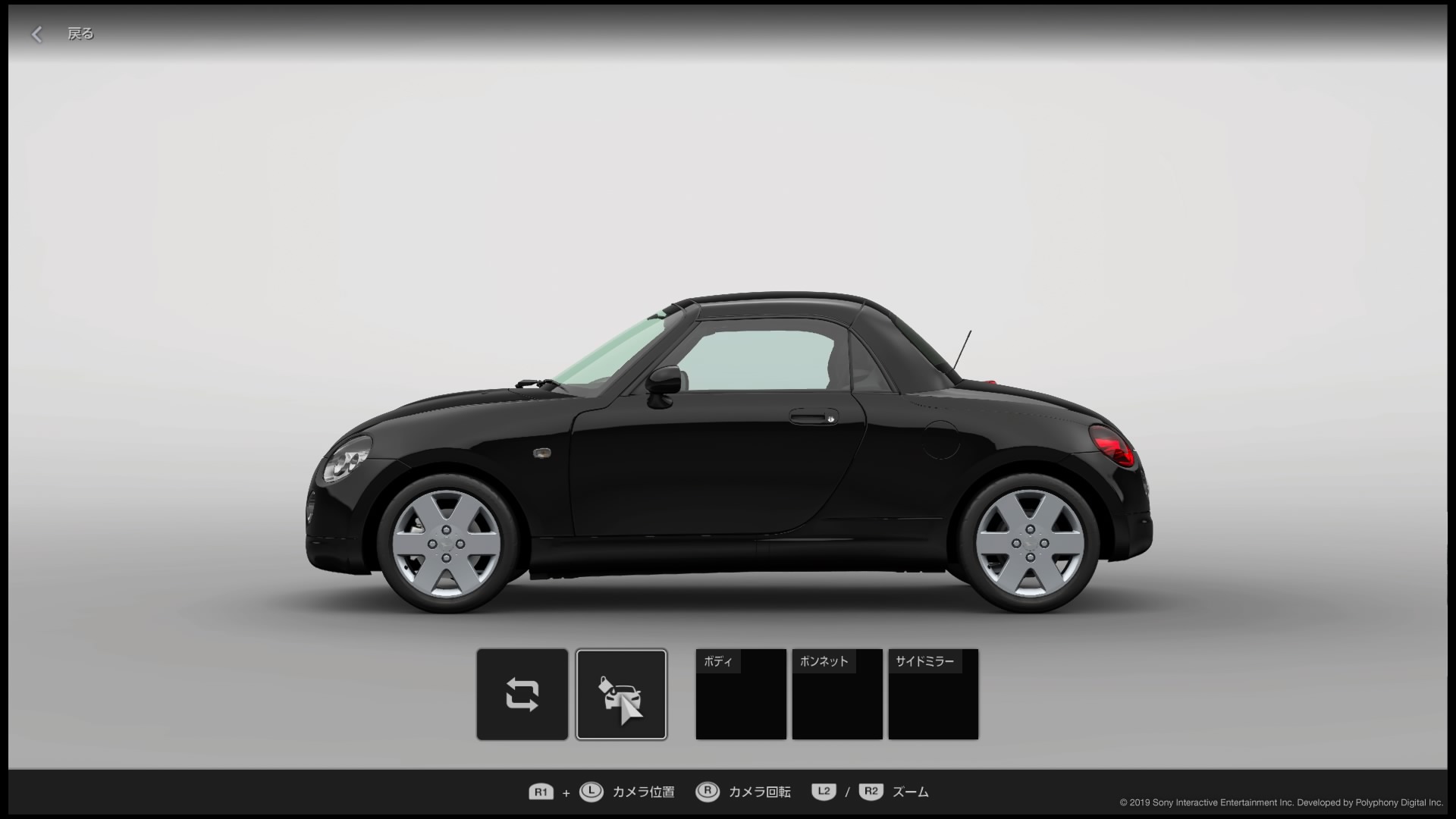Viewport: 1456px width, 819px height.
Task: Click the R1 button hint icon
Action: [541, 792]
